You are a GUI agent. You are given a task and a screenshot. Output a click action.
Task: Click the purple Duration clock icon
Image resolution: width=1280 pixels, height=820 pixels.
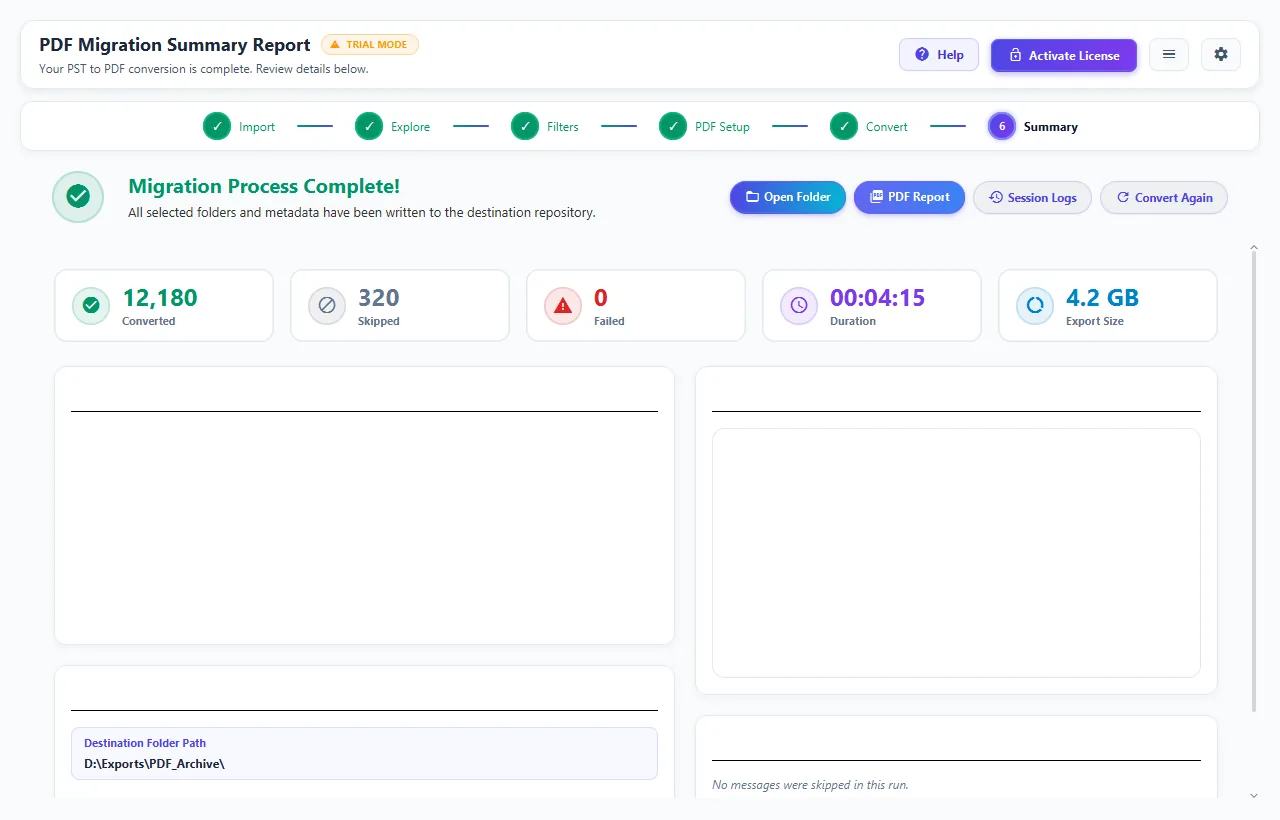tap(799, 306)
